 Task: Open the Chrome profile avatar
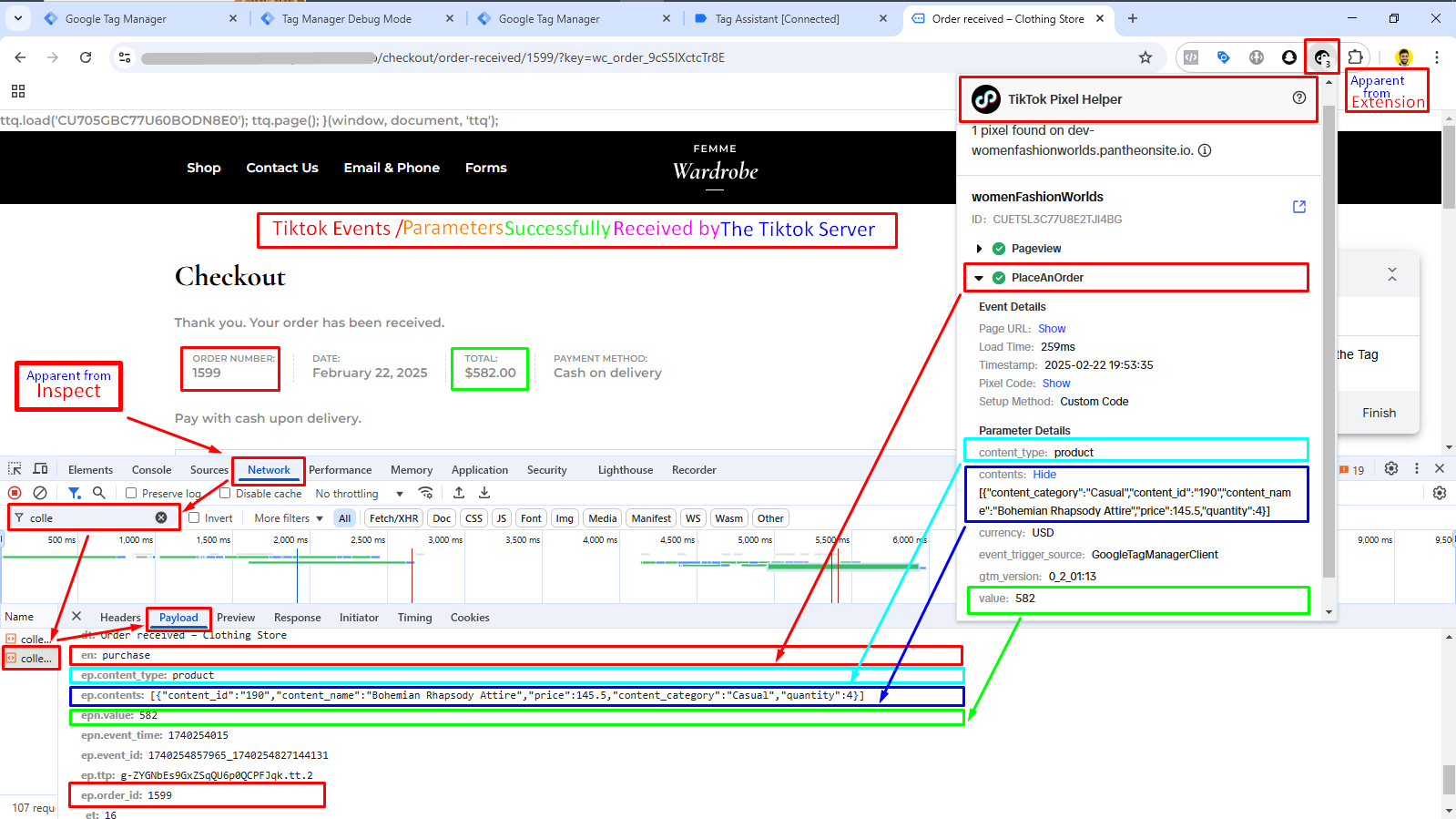coord(1403,57)
